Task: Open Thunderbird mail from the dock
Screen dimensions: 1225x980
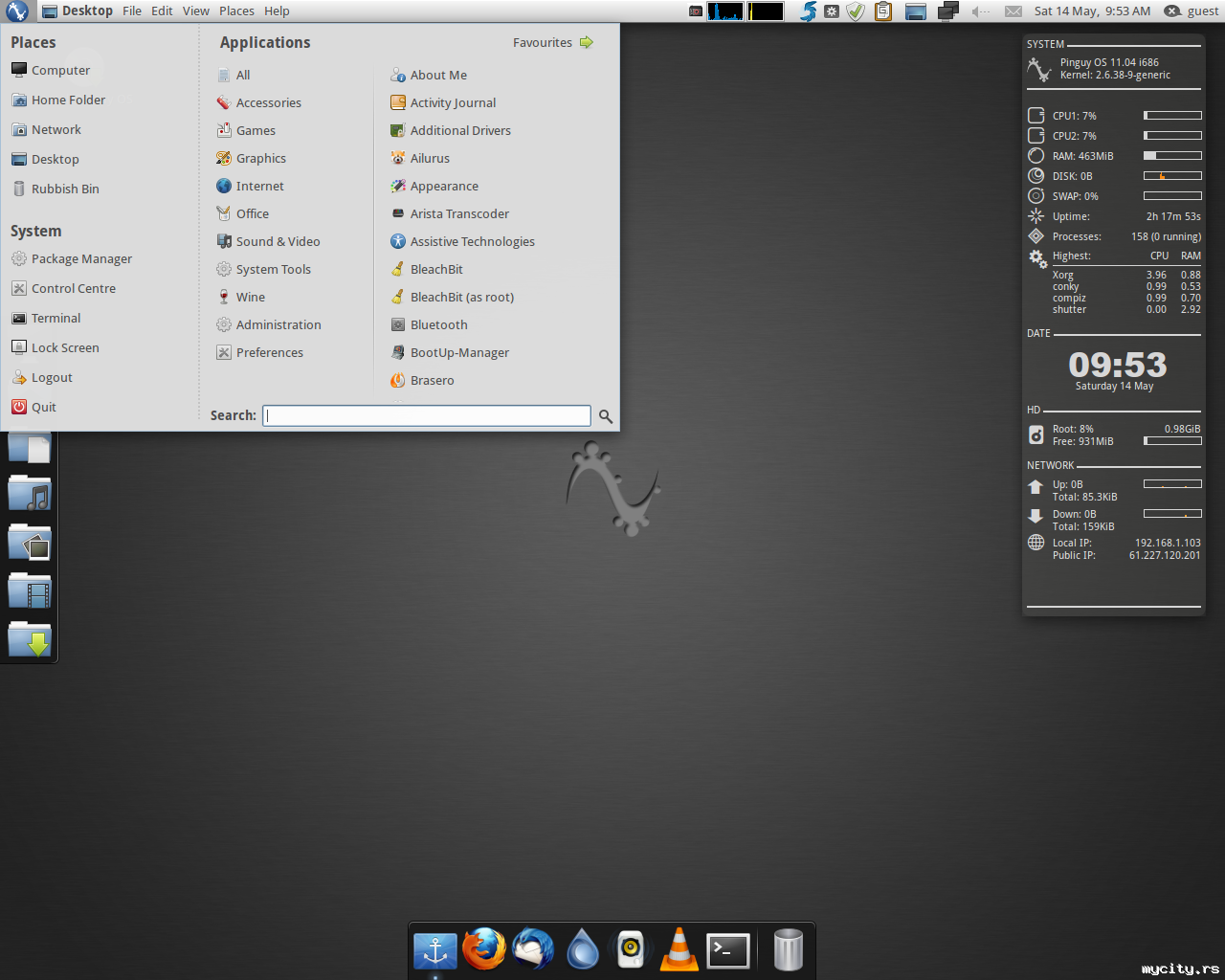Action: [x=533, y=949]
